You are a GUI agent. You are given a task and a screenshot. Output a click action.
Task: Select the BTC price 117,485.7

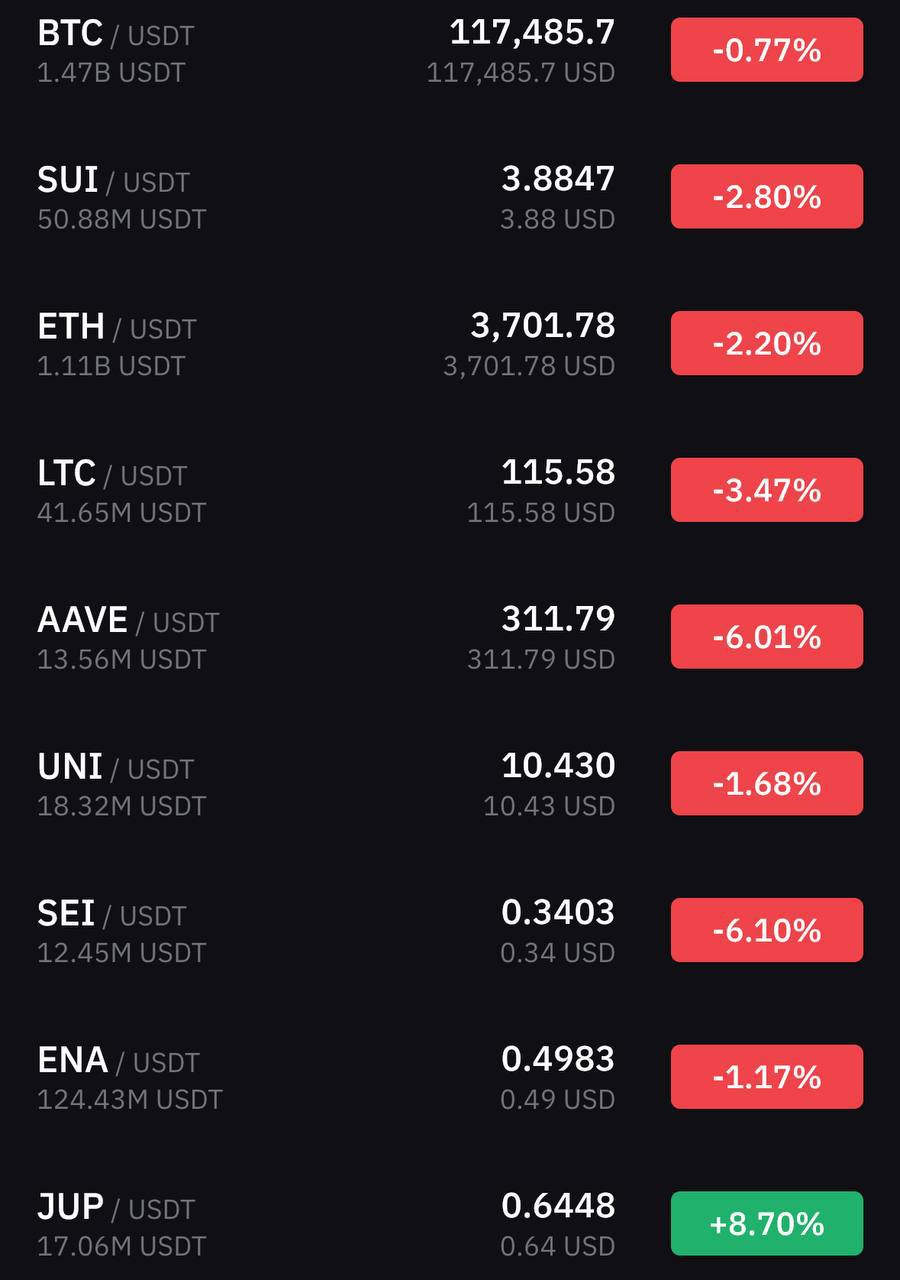532,33
